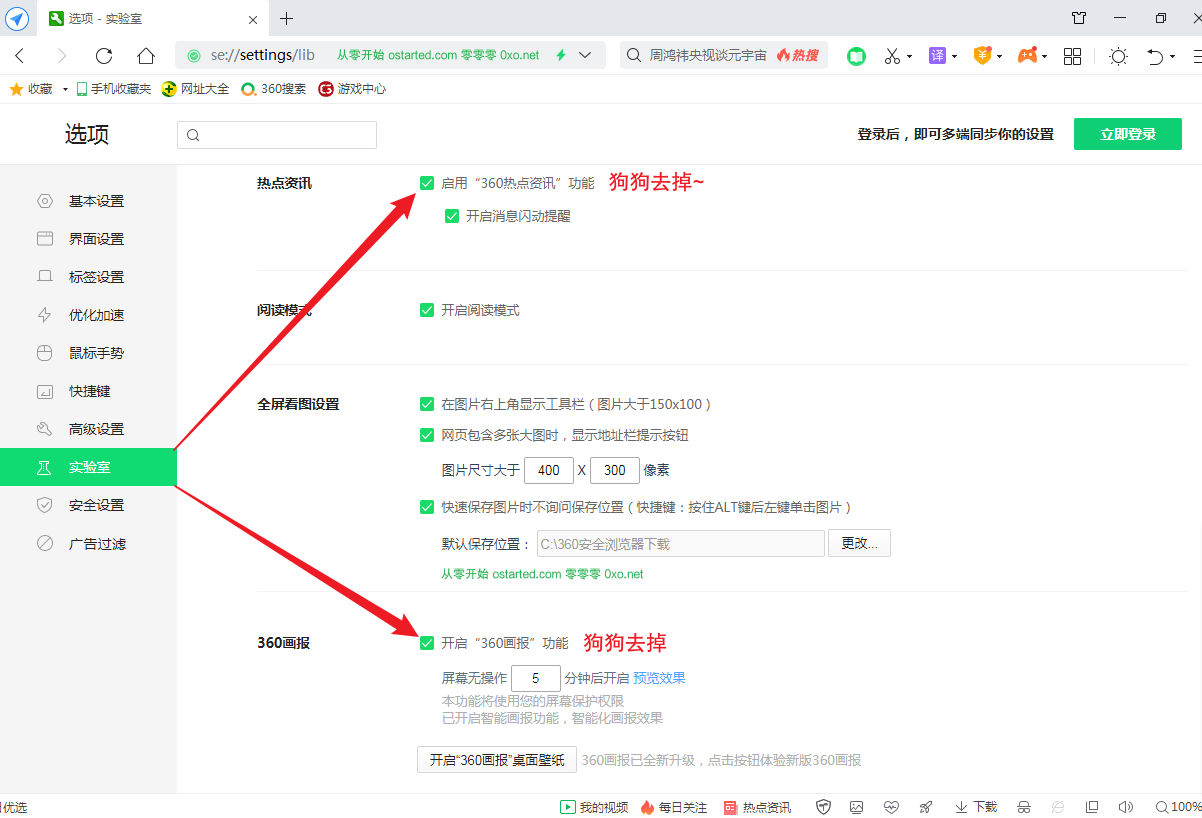Click the image width field showing 400

548,470
